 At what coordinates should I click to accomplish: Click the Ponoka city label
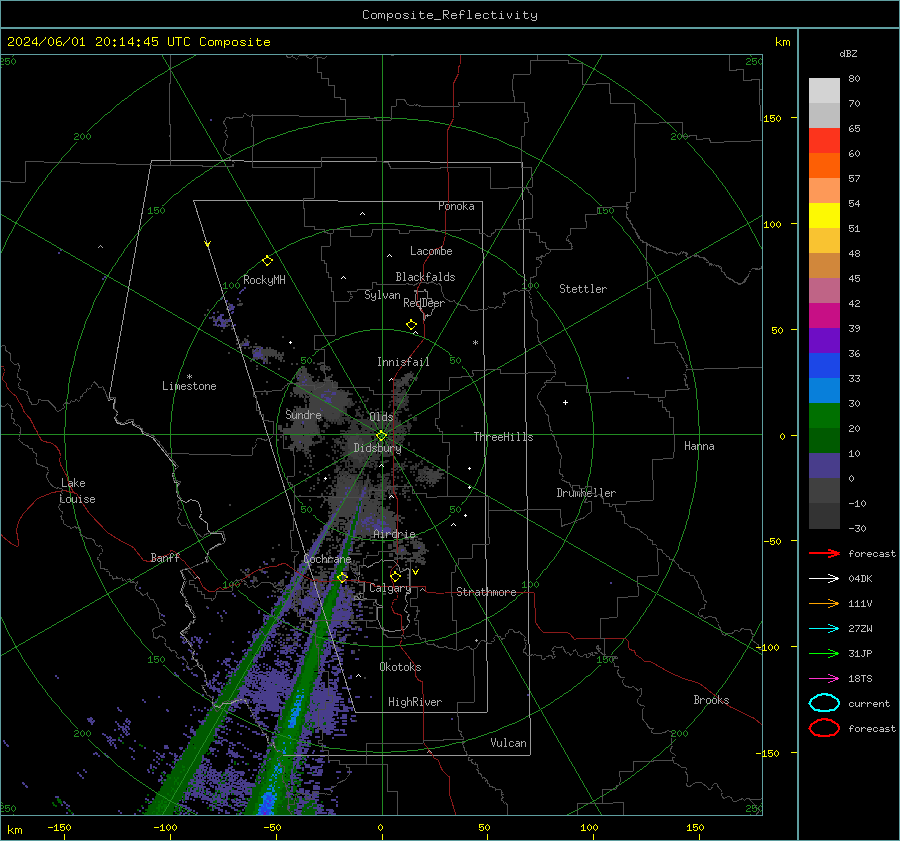[456, 206]
